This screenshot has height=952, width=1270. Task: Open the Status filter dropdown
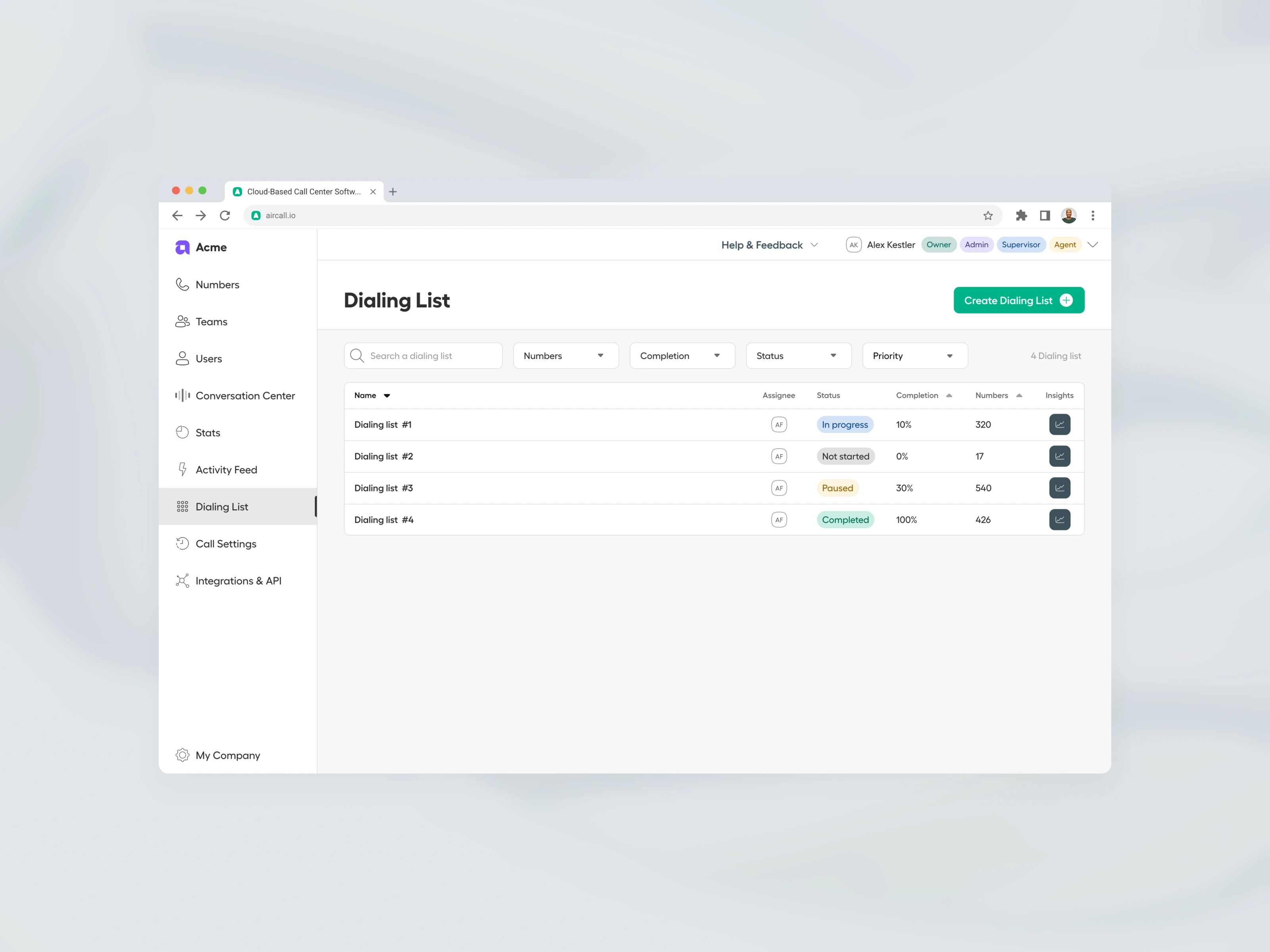[x=798, y=356]
